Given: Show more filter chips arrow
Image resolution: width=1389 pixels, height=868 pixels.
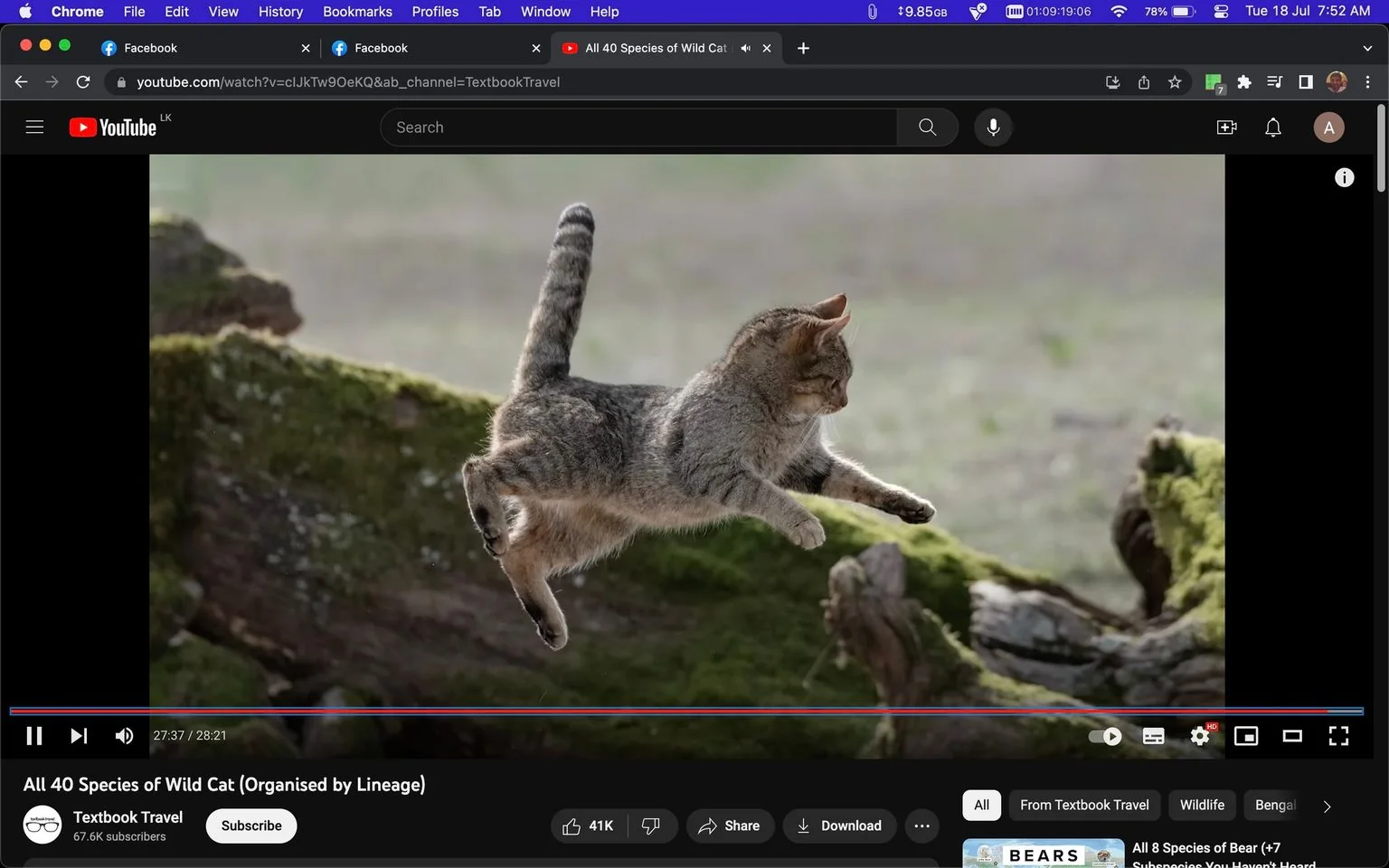Looking at the screenshot, I should [1327, 806].
